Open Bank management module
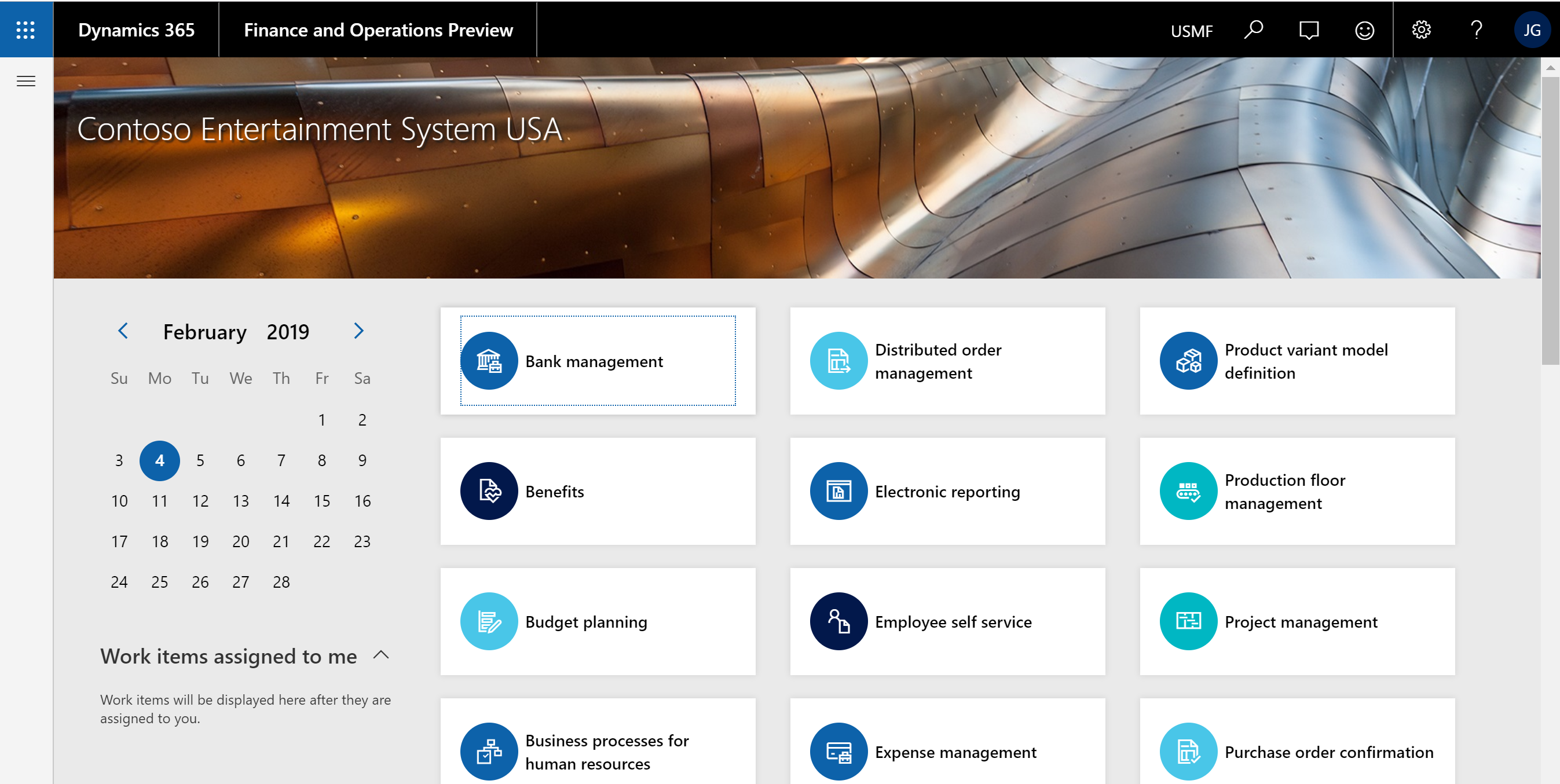This screenshot has height=784, width=1560. [597, 361]
